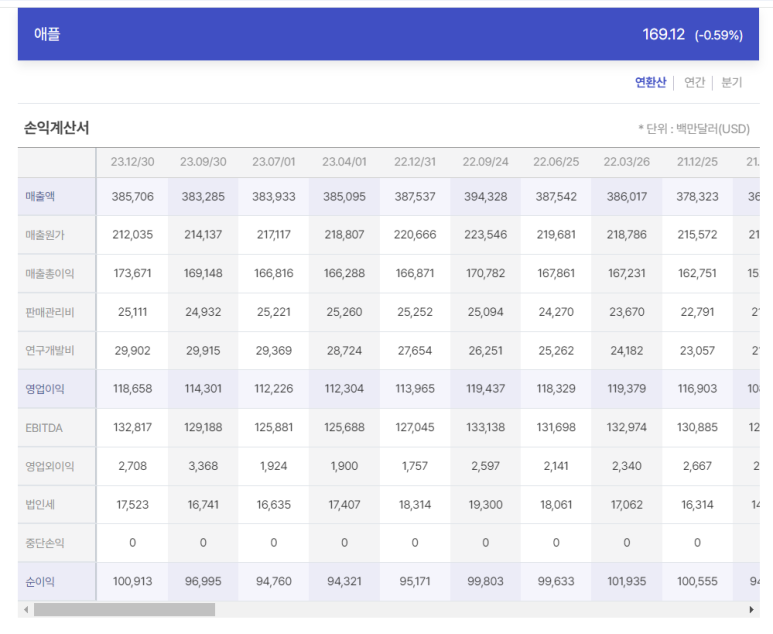Click the 매출원가 value 220,666
The image size is (773, 634).
[415, 235]
